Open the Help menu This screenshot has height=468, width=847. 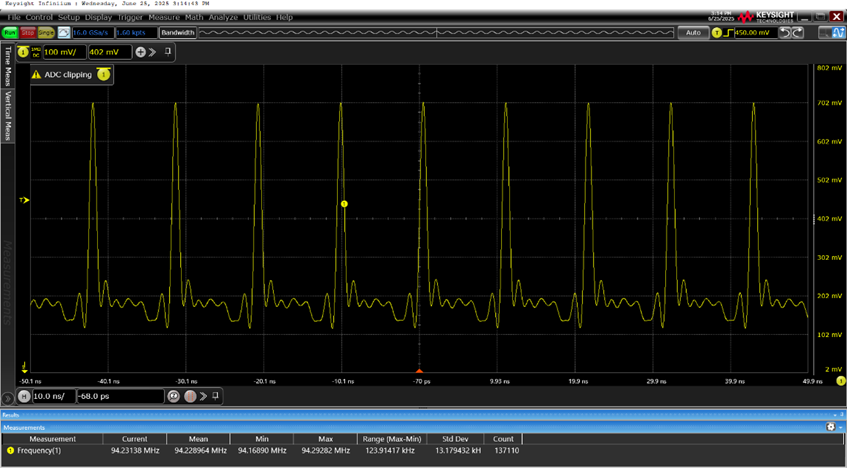284,17
